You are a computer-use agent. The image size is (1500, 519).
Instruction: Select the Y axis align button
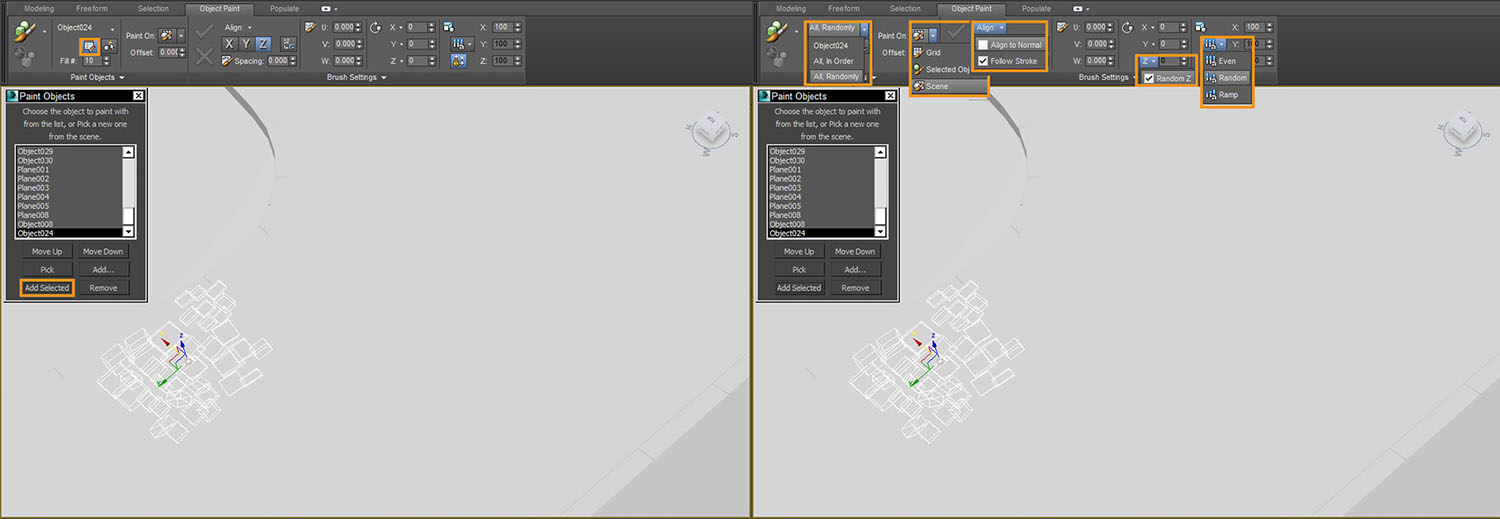(x=246, y=44)
